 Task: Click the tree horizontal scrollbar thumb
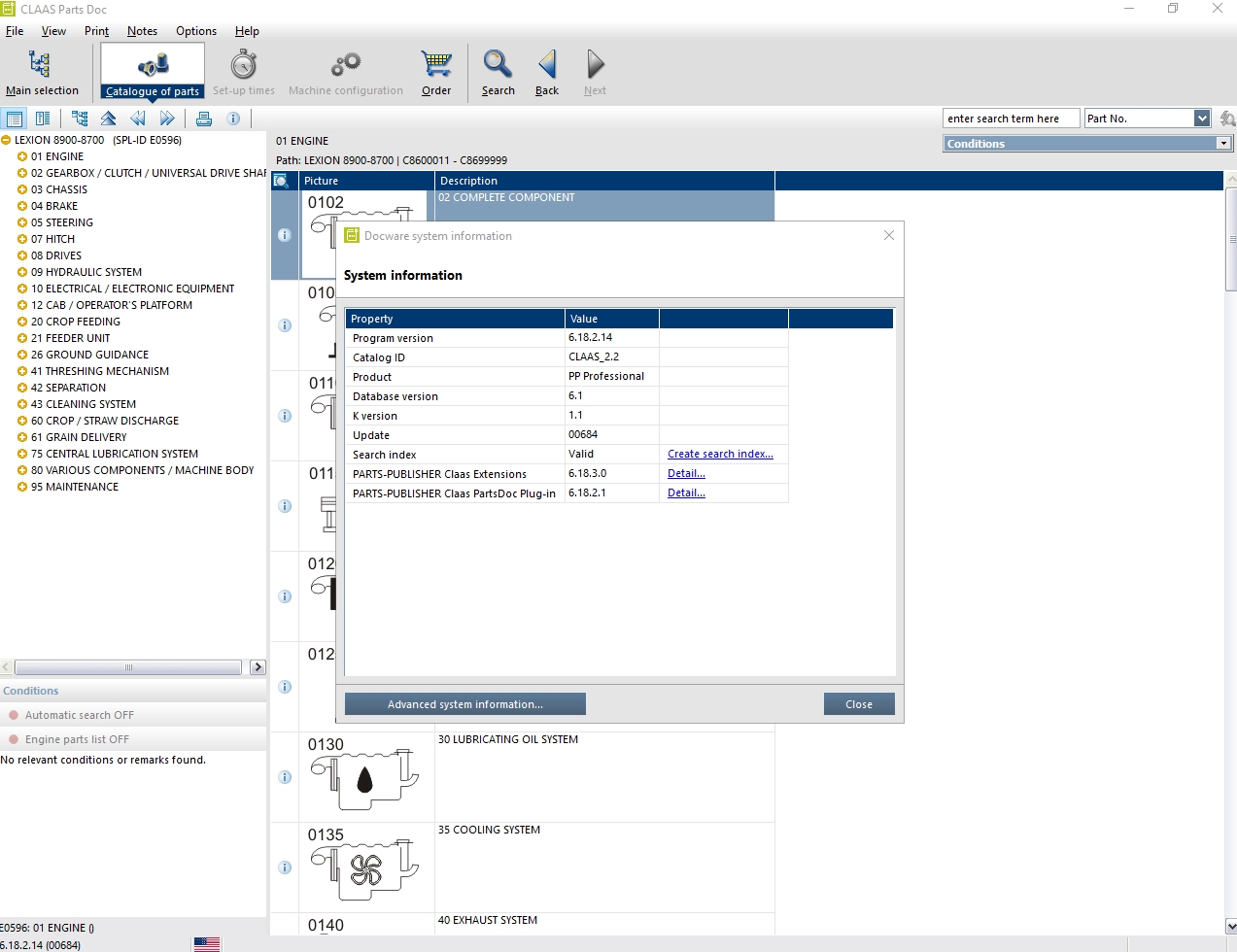coord(127,667)
